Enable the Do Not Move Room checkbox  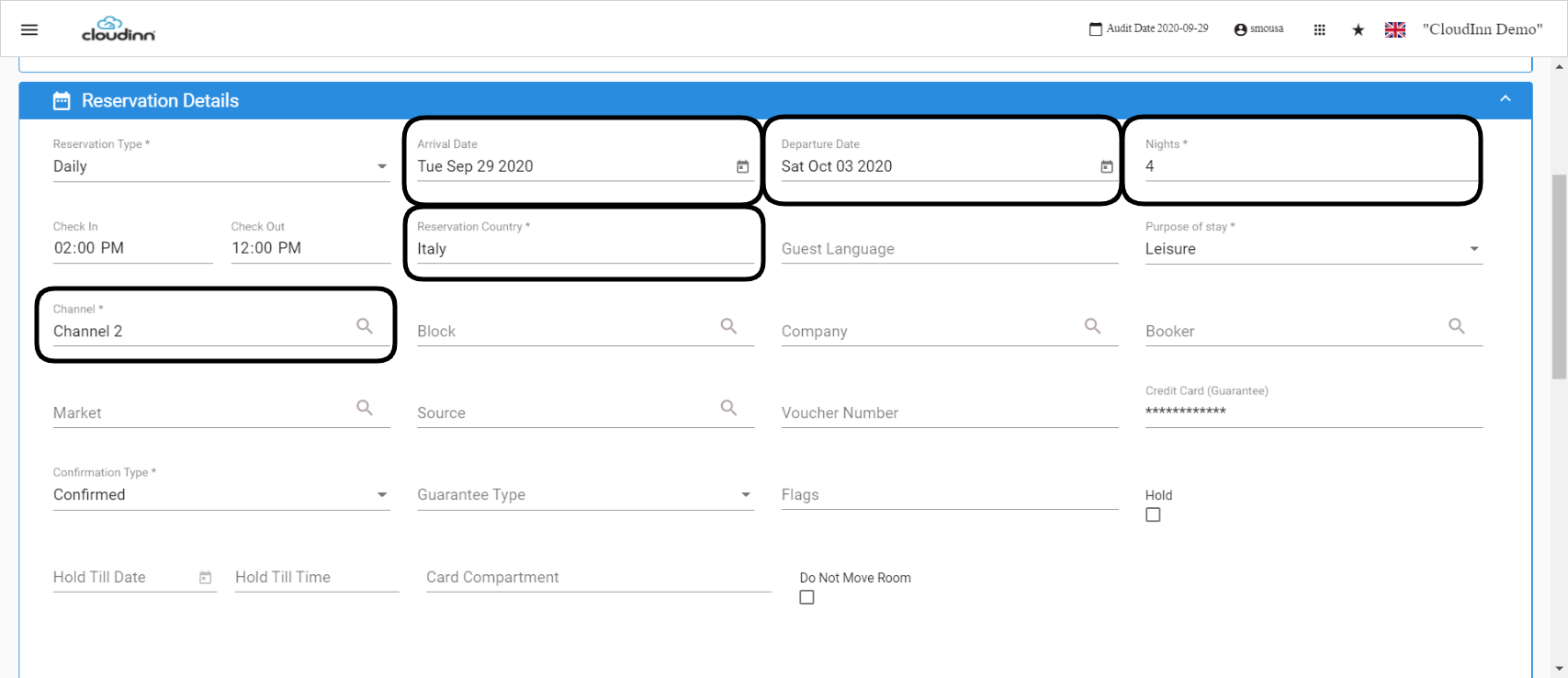[x=807, y=597]
